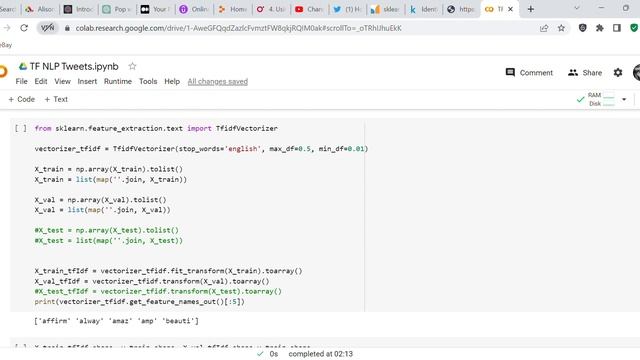Click the notebook title TF NLP Tweets.ipynb
640x360 pixels.
(x=74, y=67)
